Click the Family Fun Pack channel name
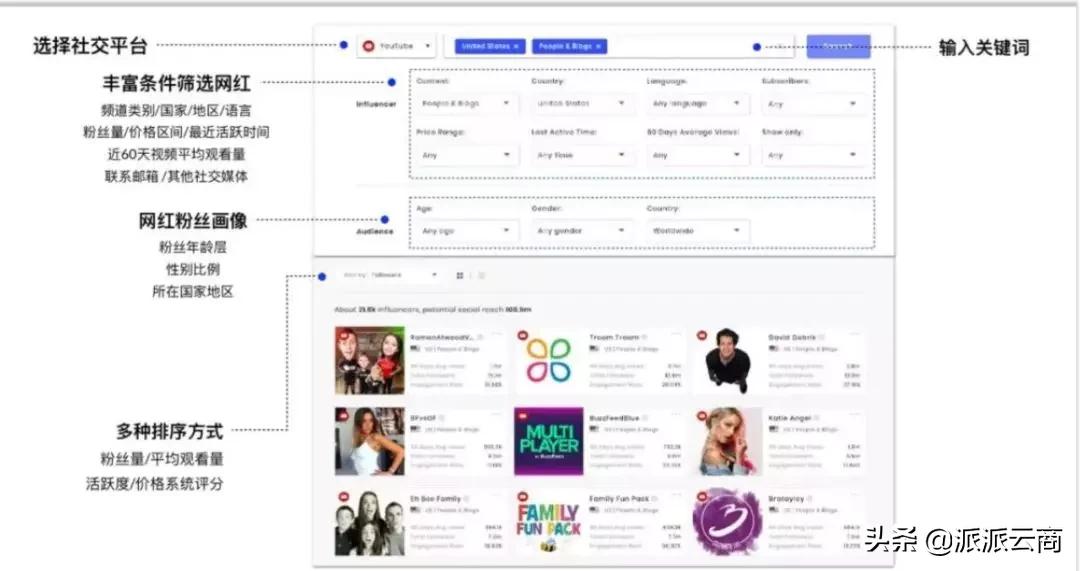1080x571 pixels. pyautogui.click(x=619, y=499)
